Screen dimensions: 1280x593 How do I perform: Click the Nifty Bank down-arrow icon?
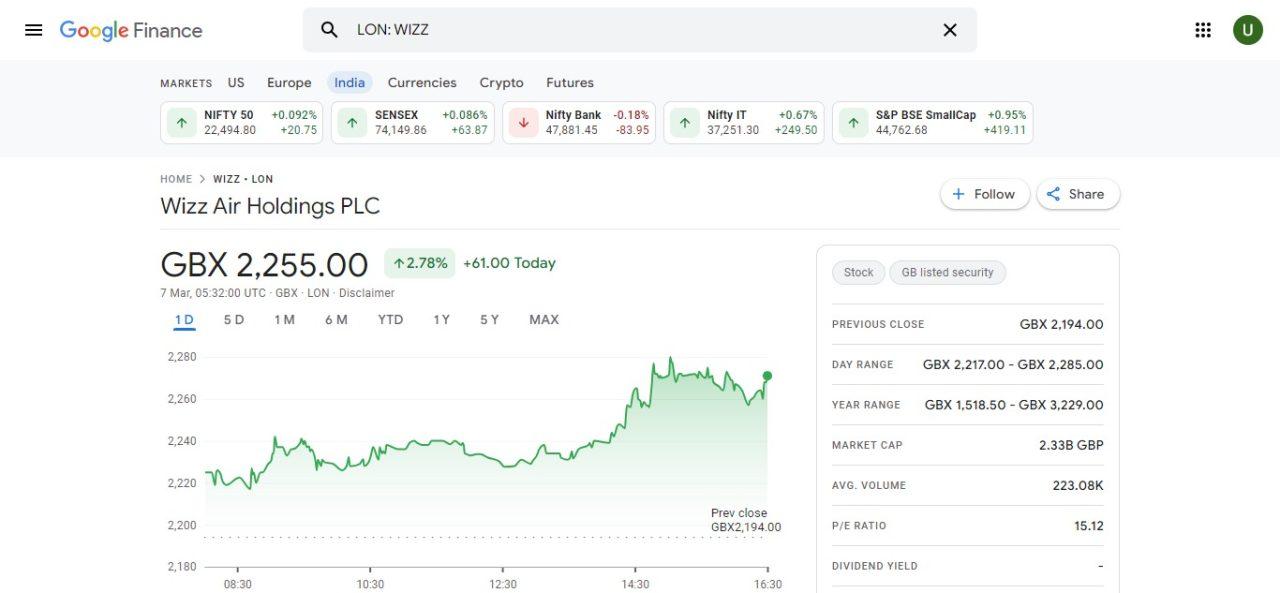(523, 123)
